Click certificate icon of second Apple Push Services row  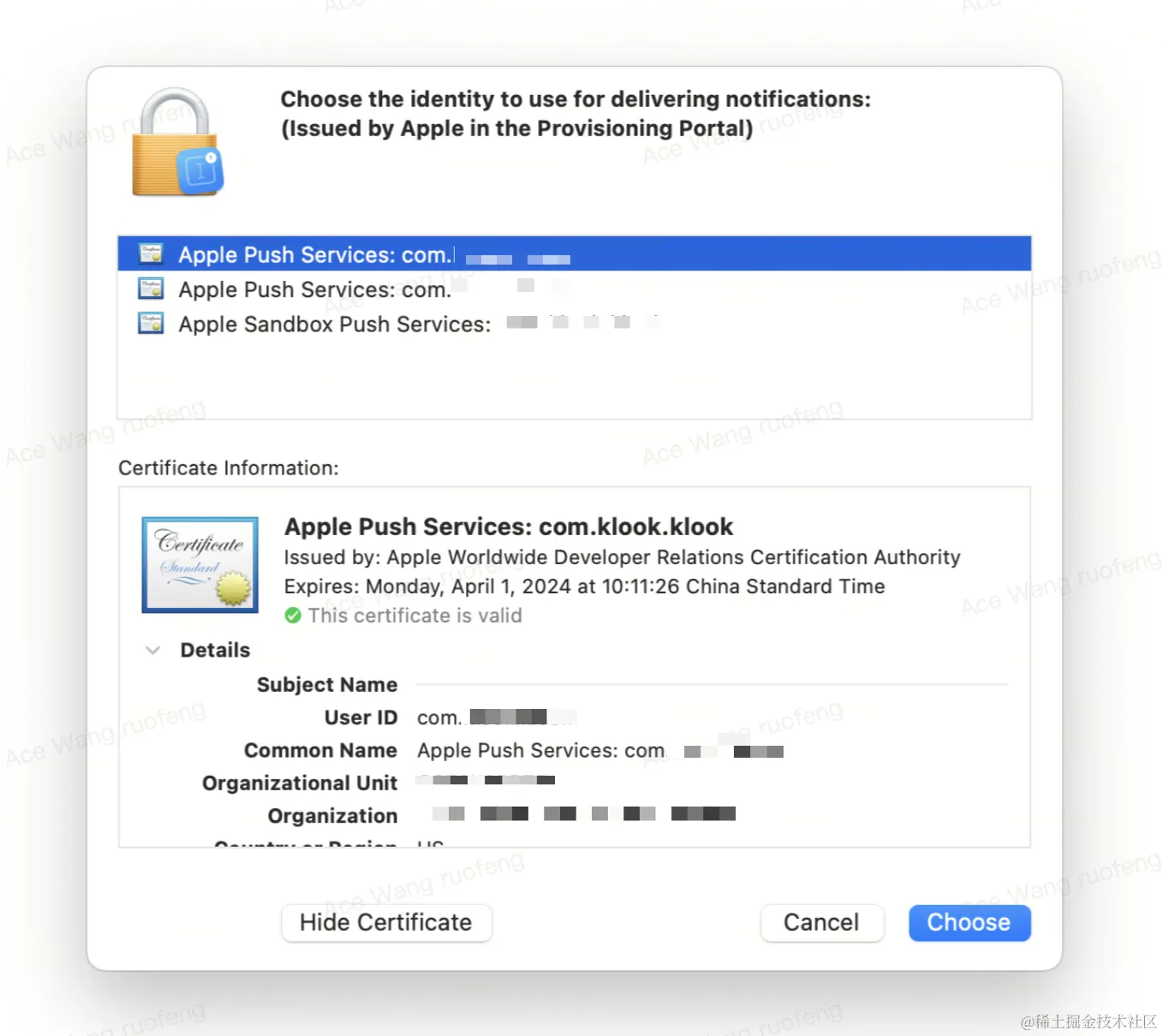point(152,289)
